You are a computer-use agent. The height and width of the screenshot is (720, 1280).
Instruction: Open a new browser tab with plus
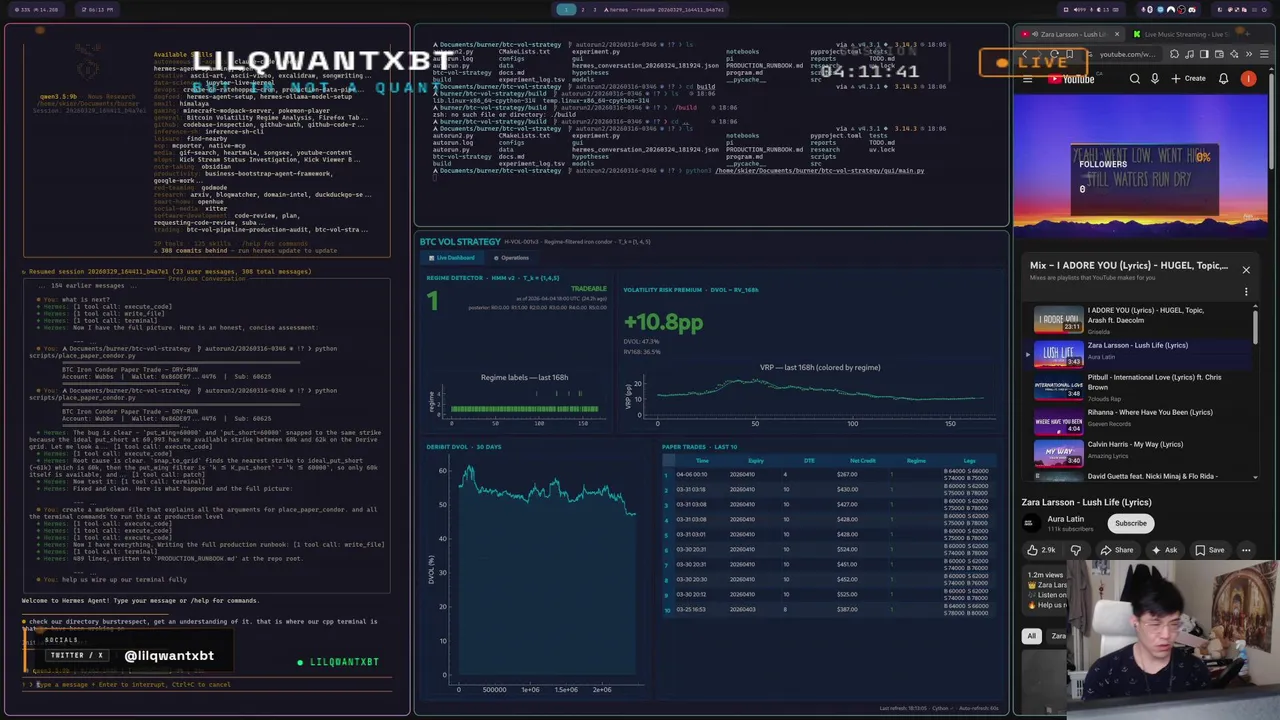click(1247, 34)
